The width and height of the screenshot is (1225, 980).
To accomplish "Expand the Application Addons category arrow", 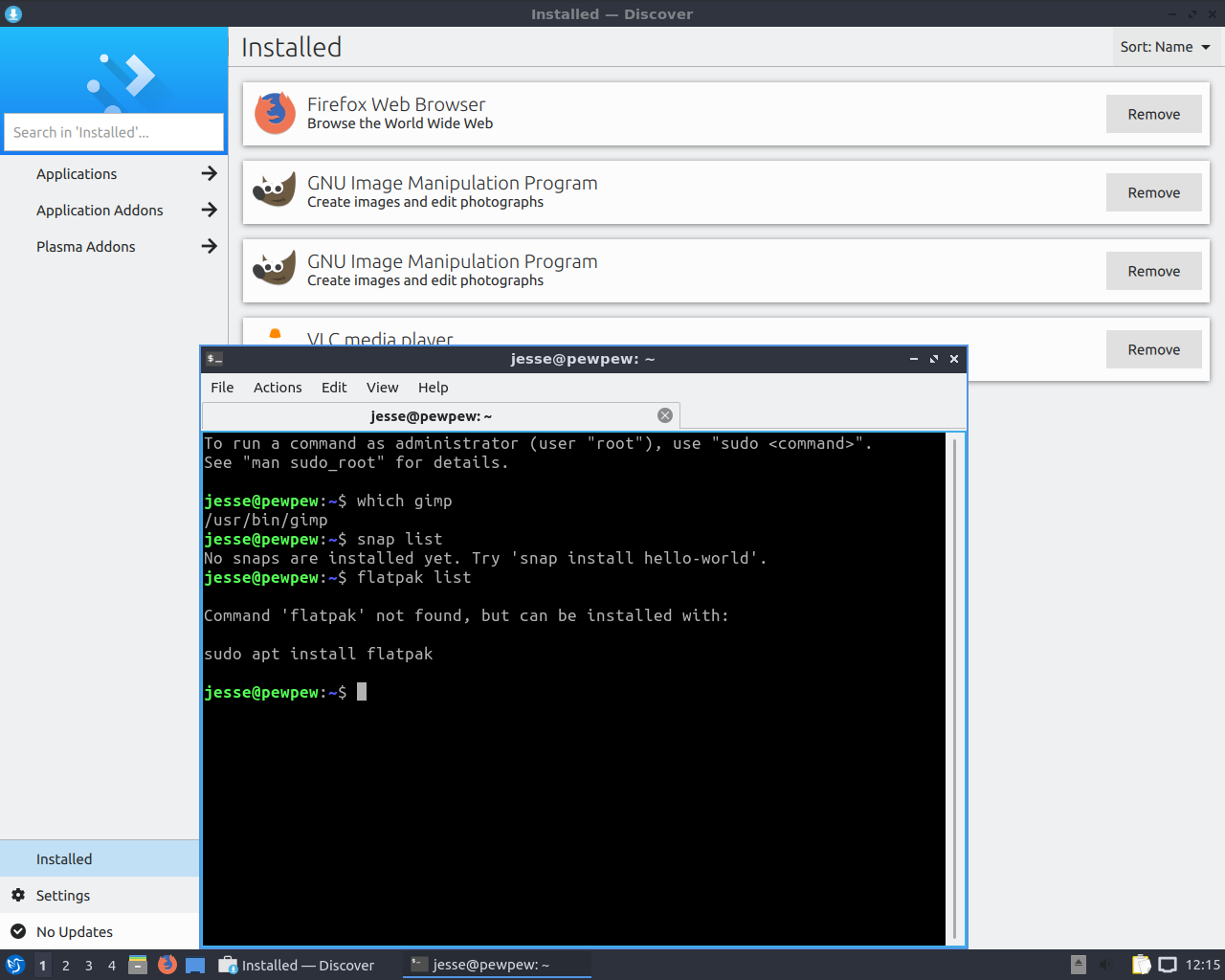I will [x=209, y=210].
